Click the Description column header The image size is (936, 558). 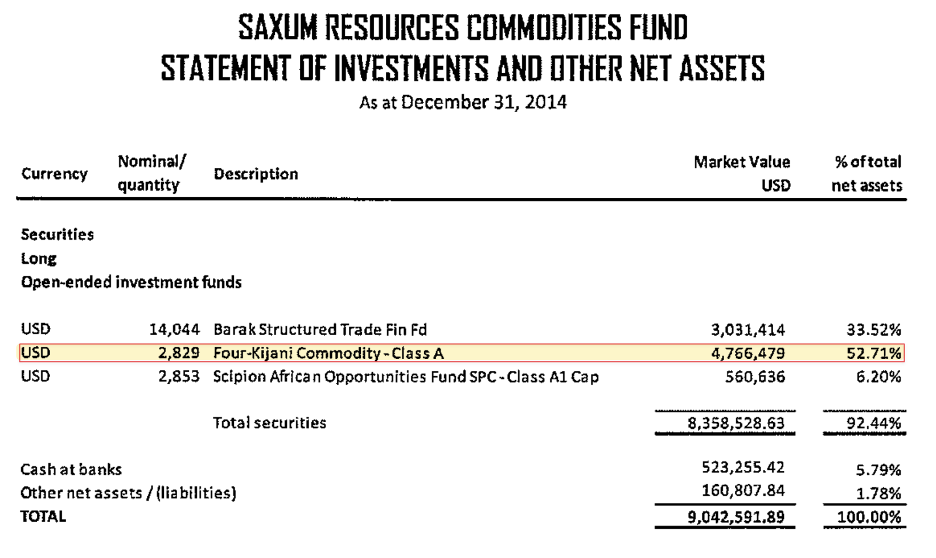tap(255, 174)
